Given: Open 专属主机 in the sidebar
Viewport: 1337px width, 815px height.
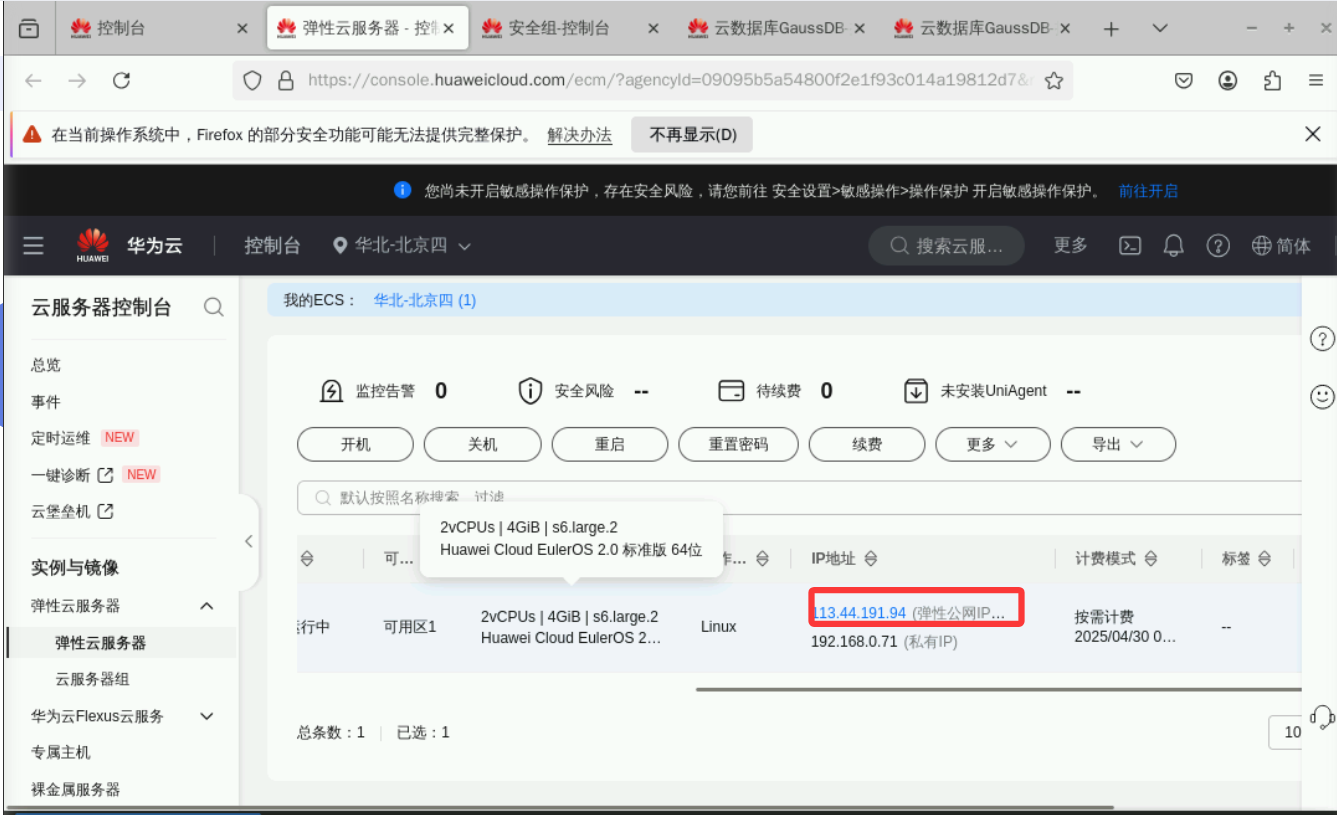Looking at the screenshot, I should (x=61, y=752).
